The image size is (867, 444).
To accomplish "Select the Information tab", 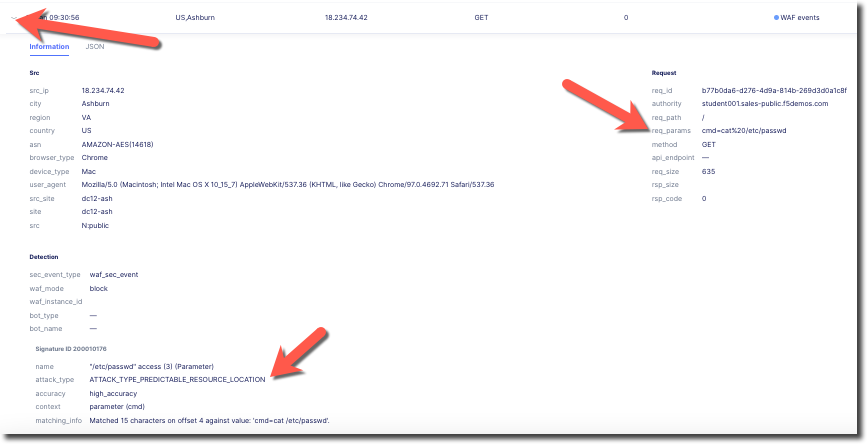I will [x=49, y=47].
